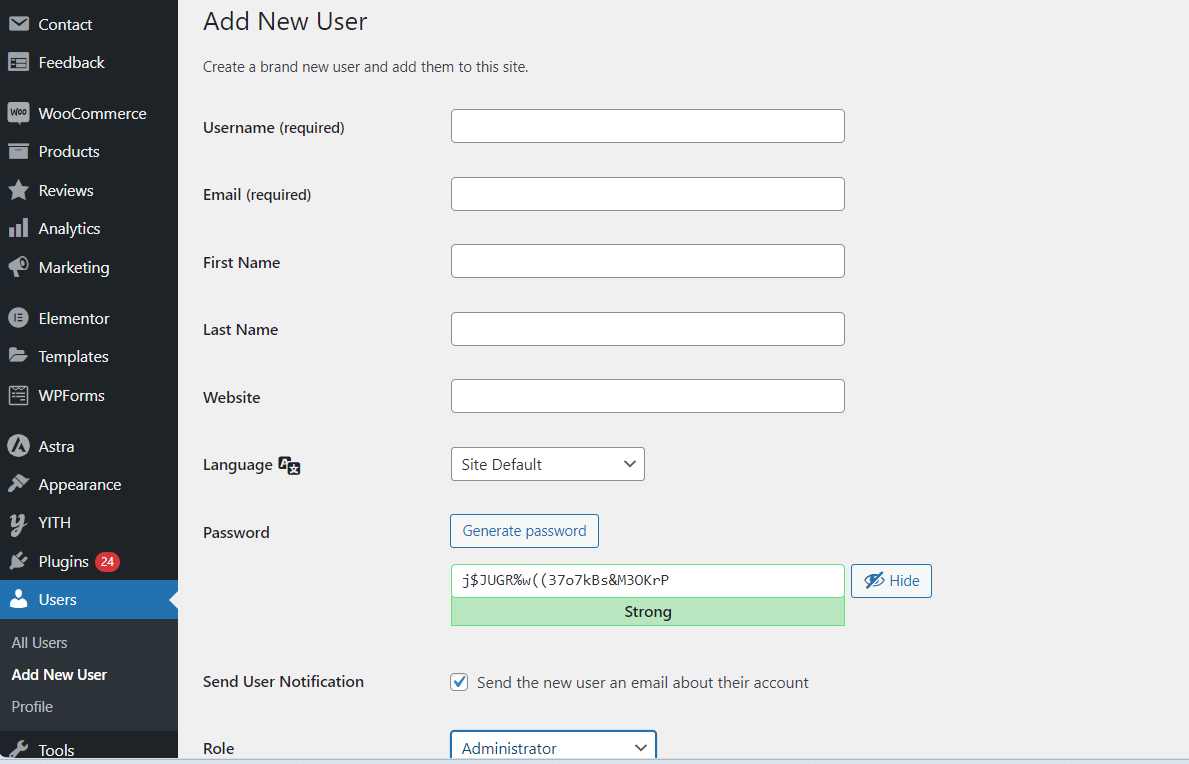Hide the generated password
1189x764 pixels.
pos(890,580)
